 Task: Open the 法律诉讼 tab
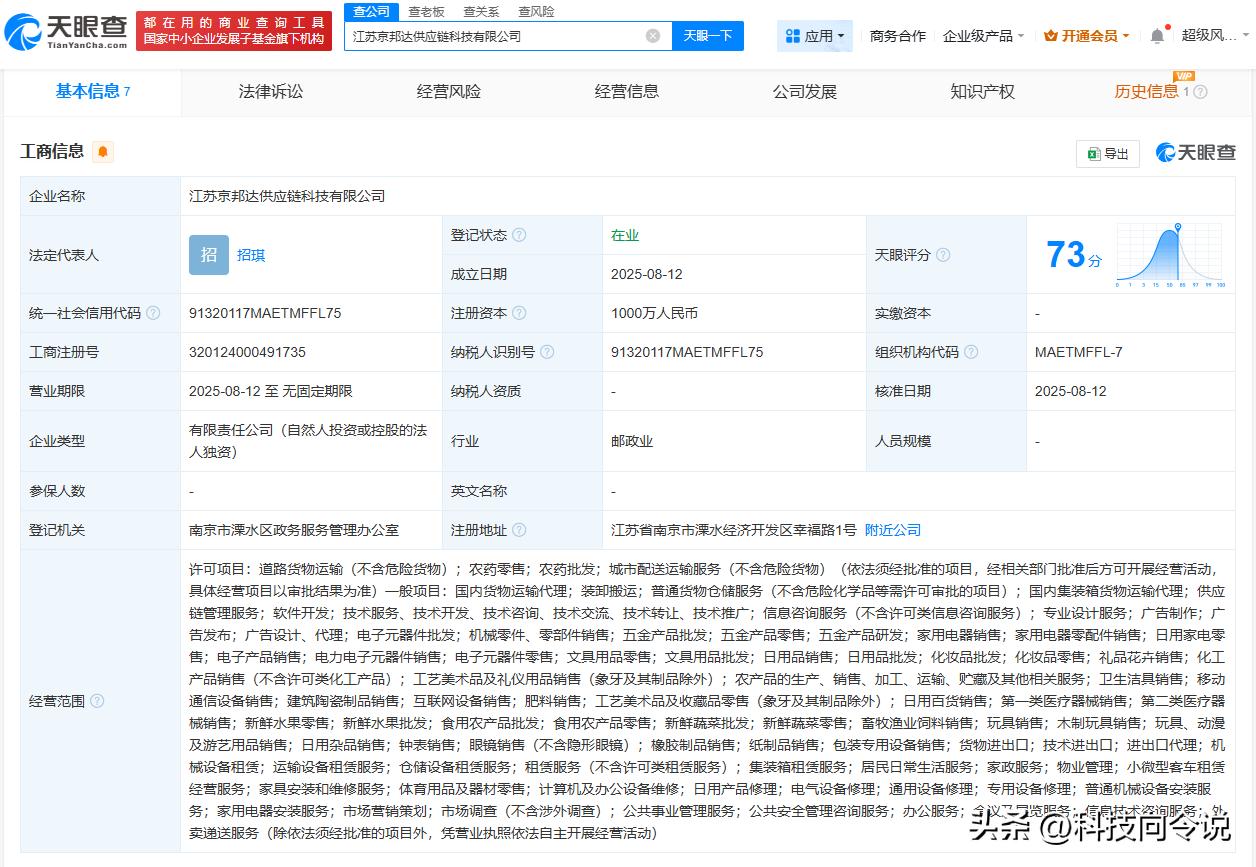click(x=271, y=92)
